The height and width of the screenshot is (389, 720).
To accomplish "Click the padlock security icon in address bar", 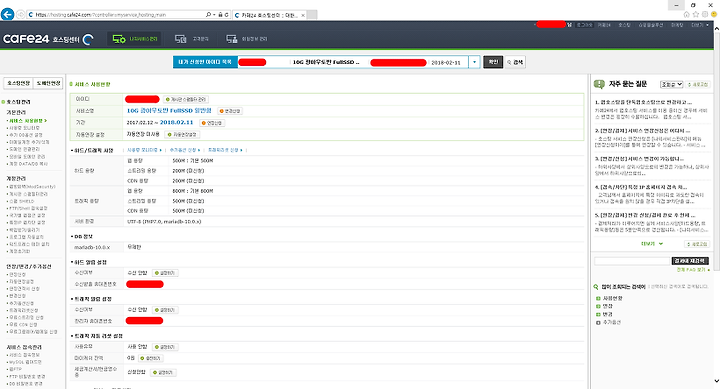I will 220,15.
